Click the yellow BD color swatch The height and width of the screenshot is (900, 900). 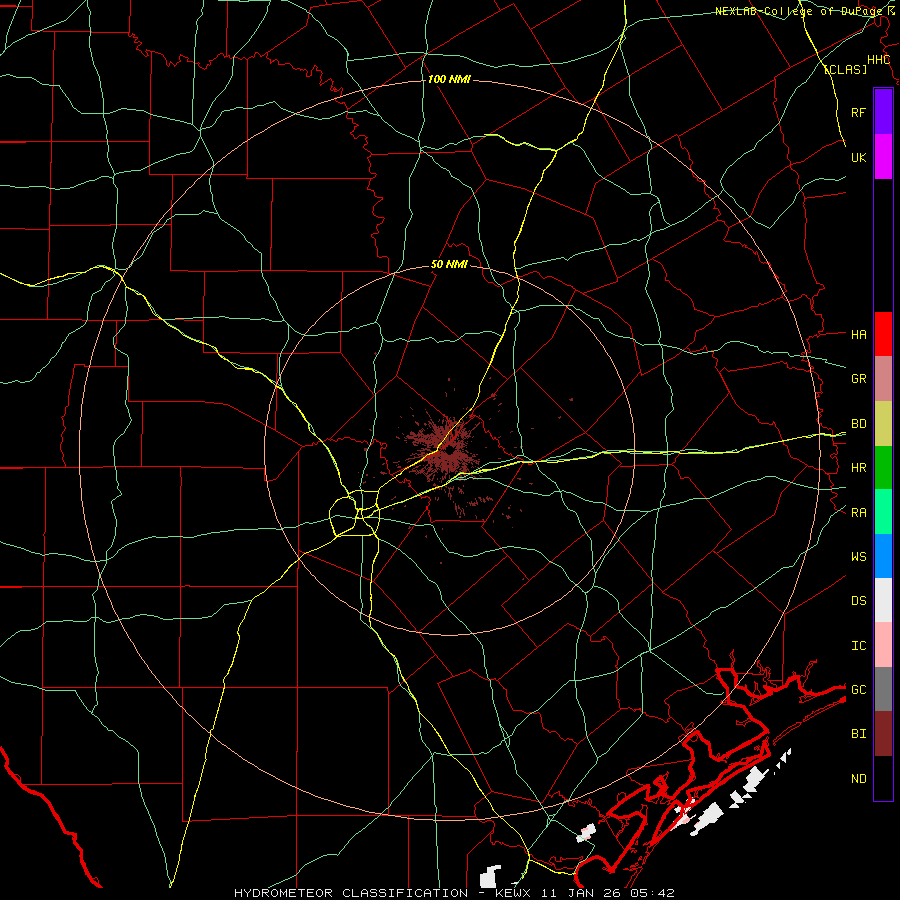[883, 424]
